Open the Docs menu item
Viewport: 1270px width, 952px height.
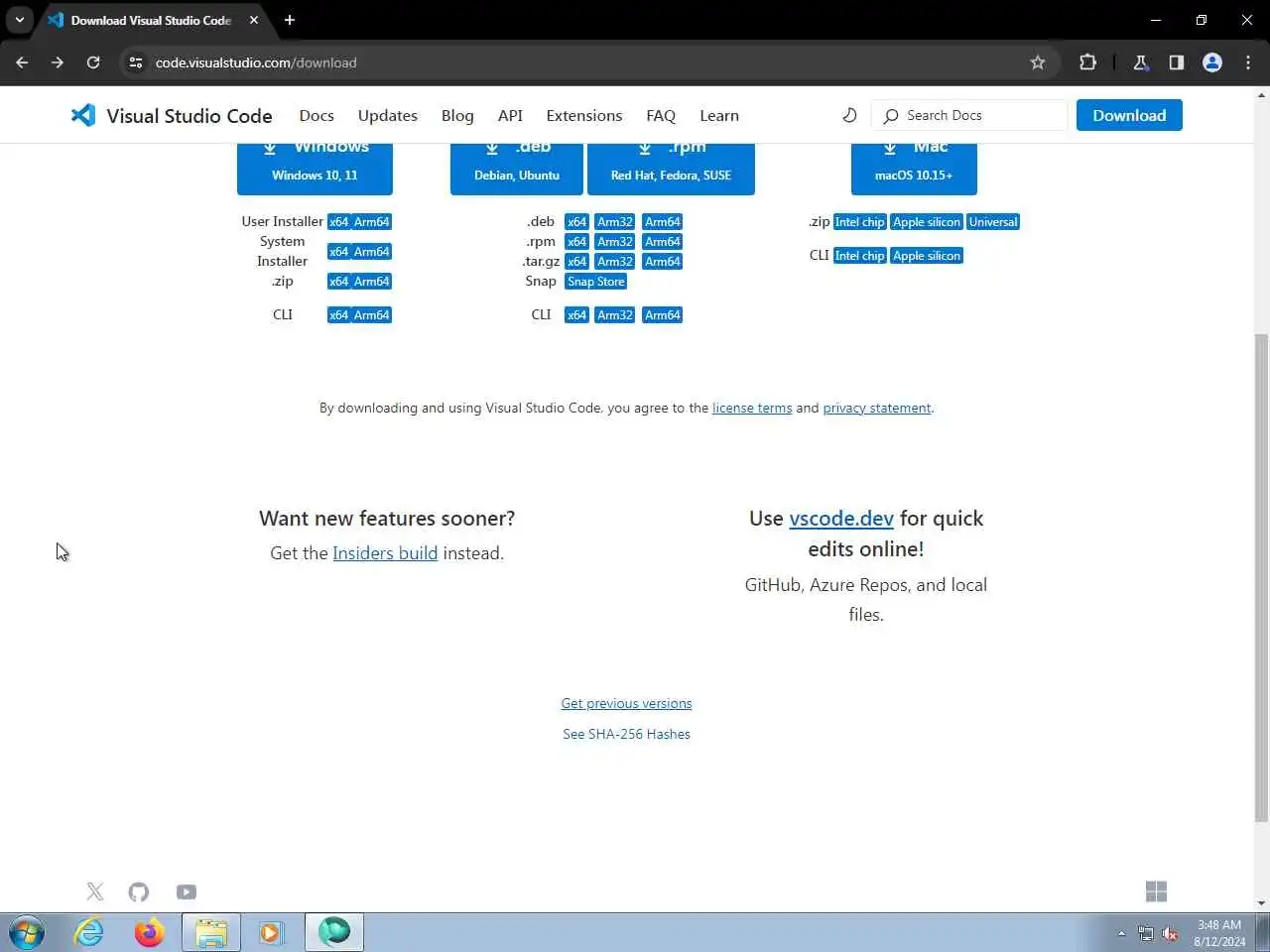(317, 116)
